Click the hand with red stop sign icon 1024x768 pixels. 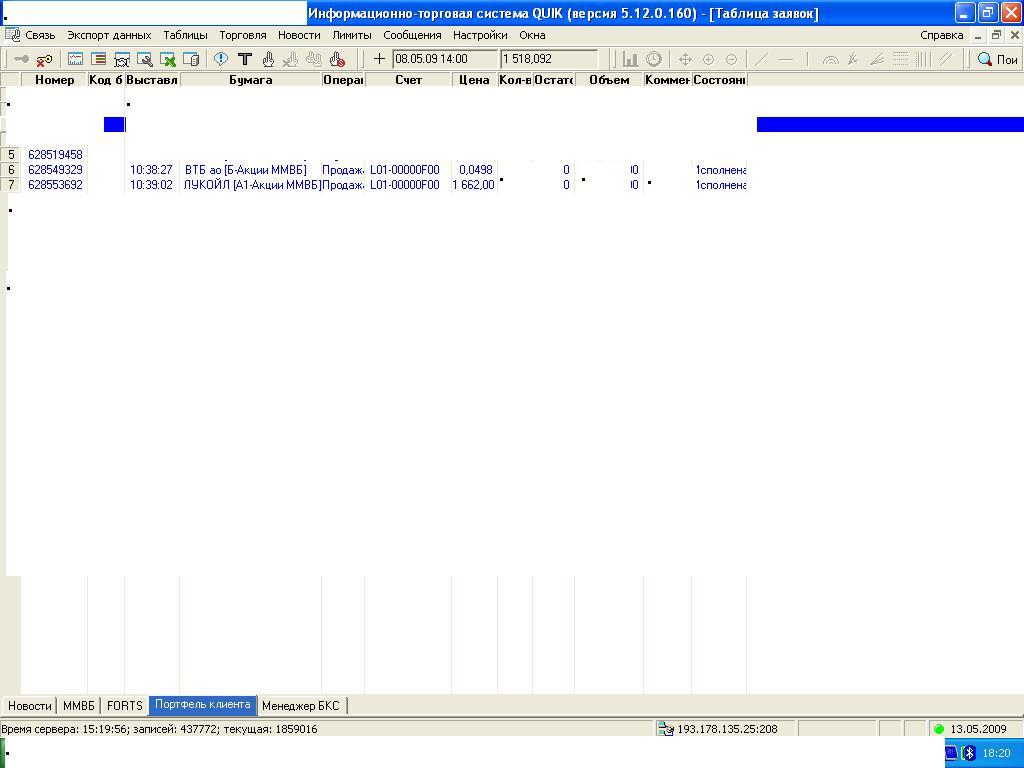[337, 59]
